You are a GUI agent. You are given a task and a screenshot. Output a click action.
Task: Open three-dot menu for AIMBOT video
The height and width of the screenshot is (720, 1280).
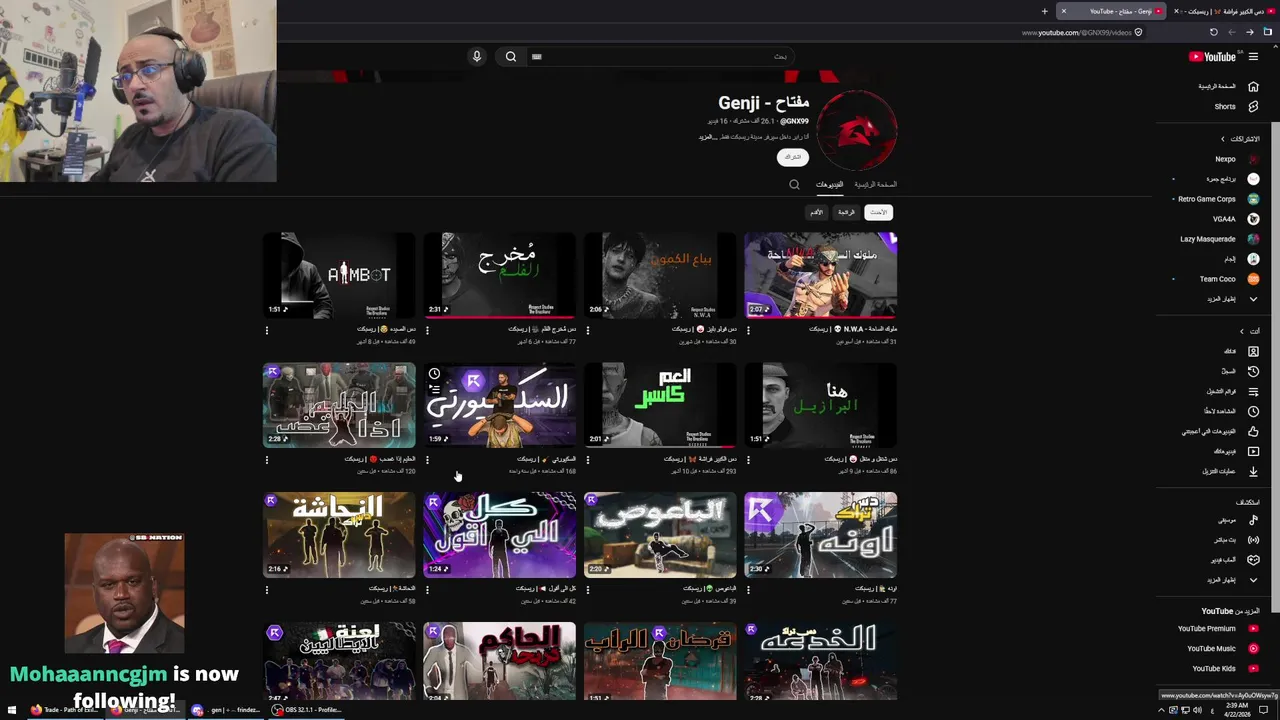click(x=267, y=330)
